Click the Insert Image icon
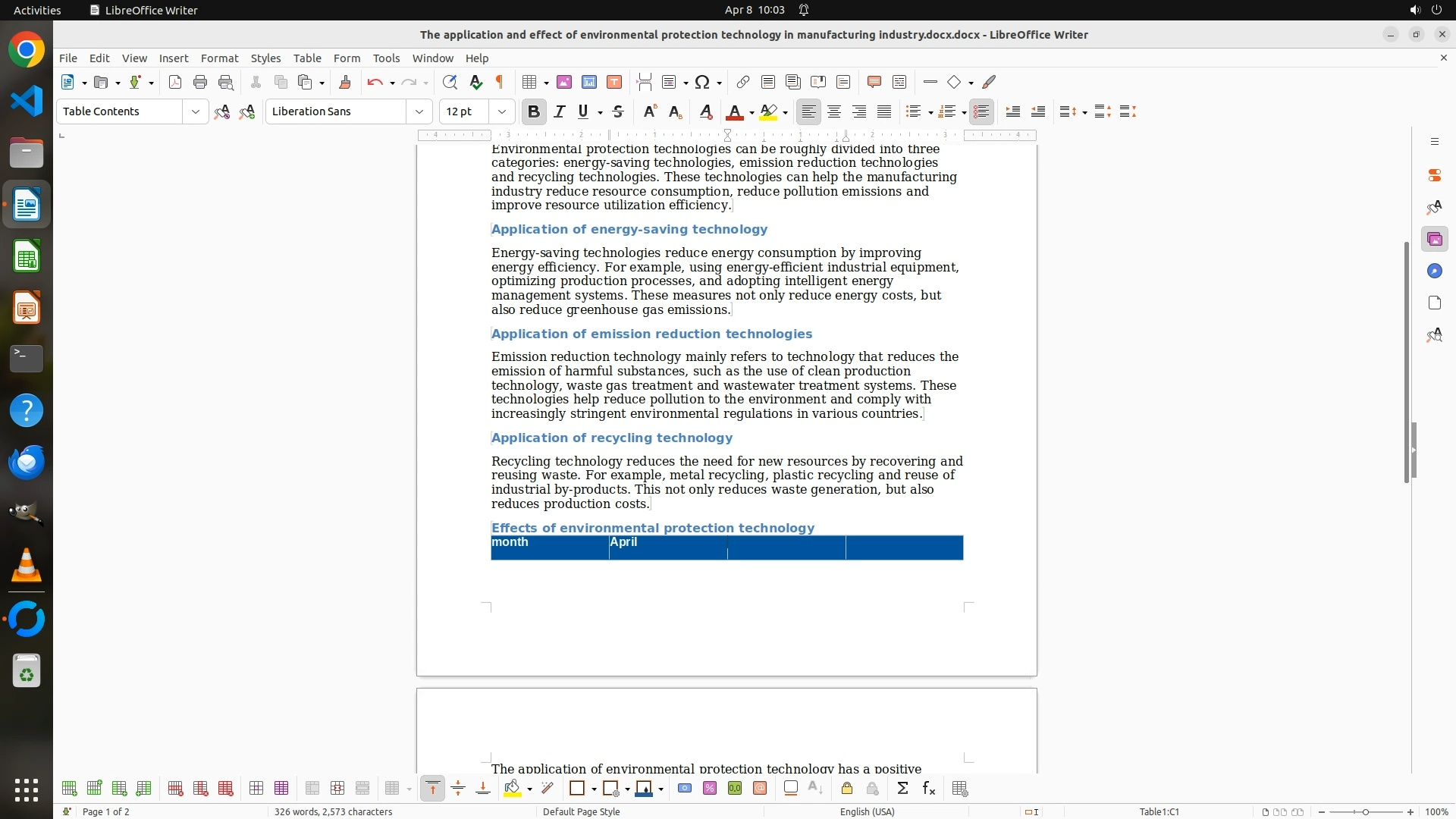 pos(564,82)
